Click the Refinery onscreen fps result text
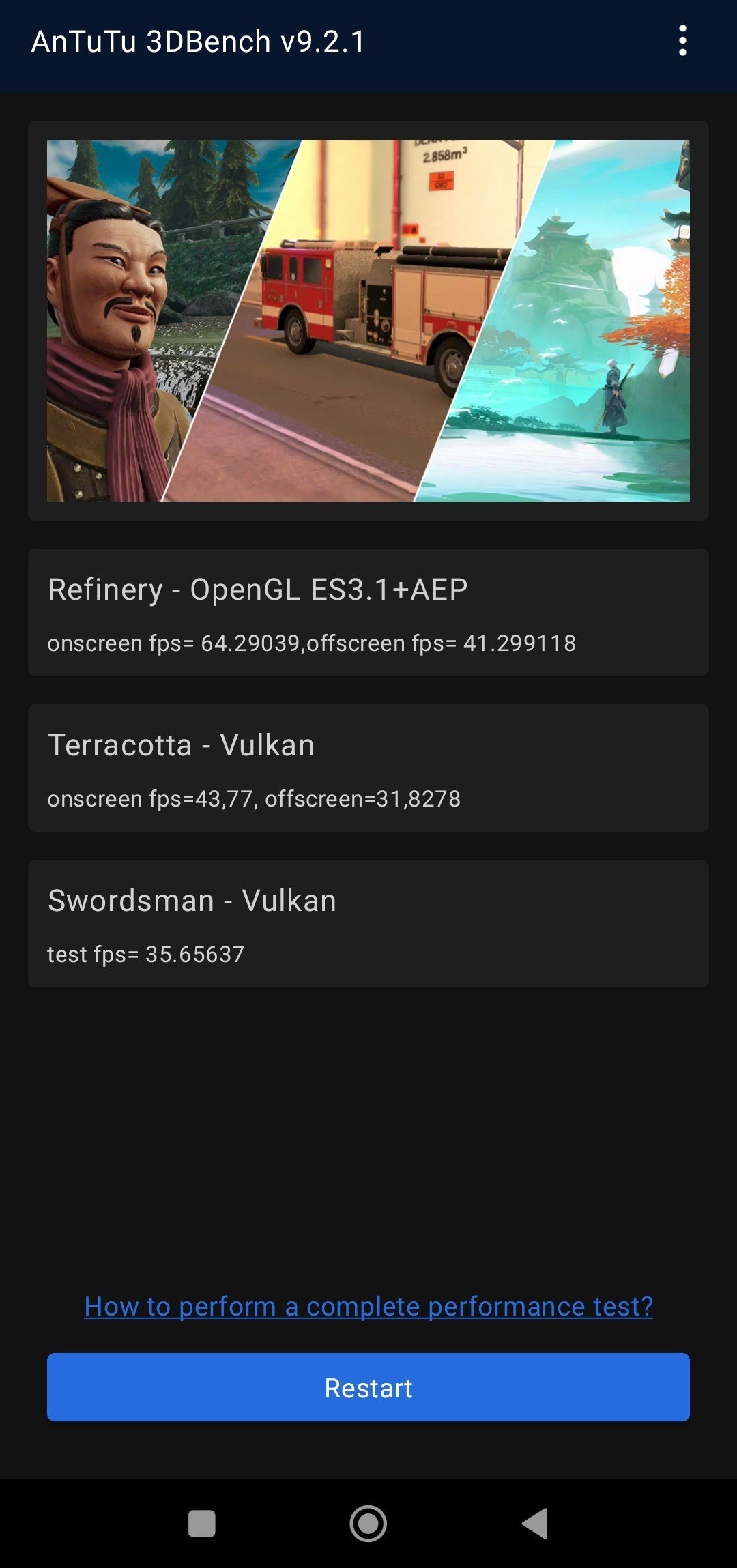The height and width of the screenshot is (1568, 737). tap(311, 643)
